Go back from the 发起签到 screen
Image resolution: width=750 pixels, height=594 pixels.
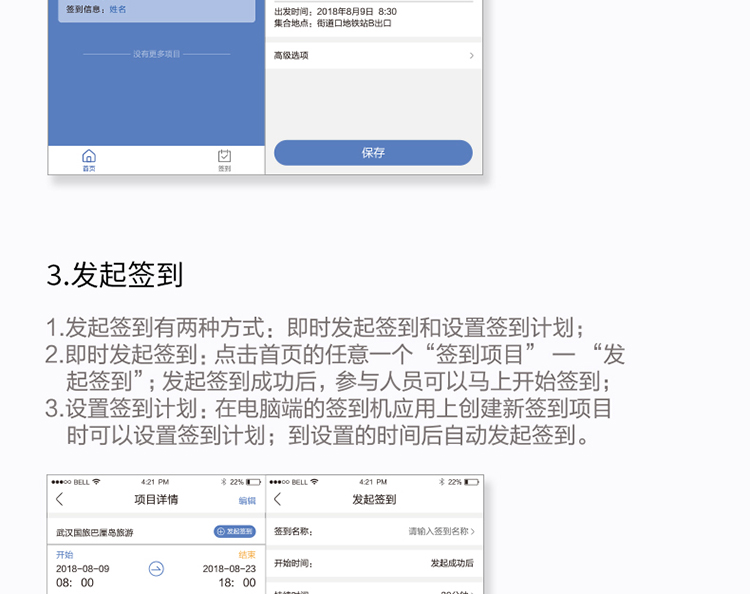point(277,499)
